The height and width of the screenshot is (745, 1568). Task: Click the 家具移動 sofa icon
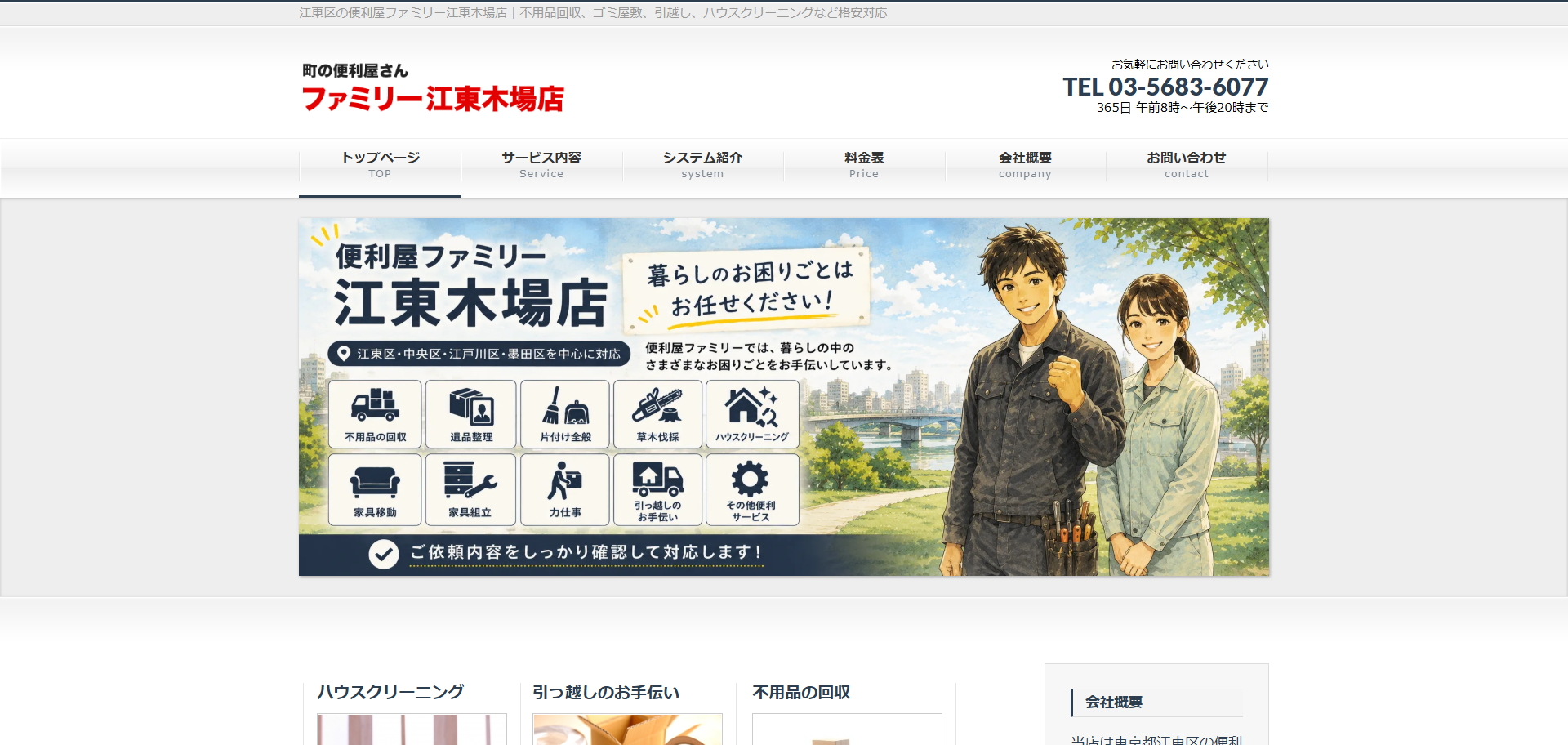(375, 483)
